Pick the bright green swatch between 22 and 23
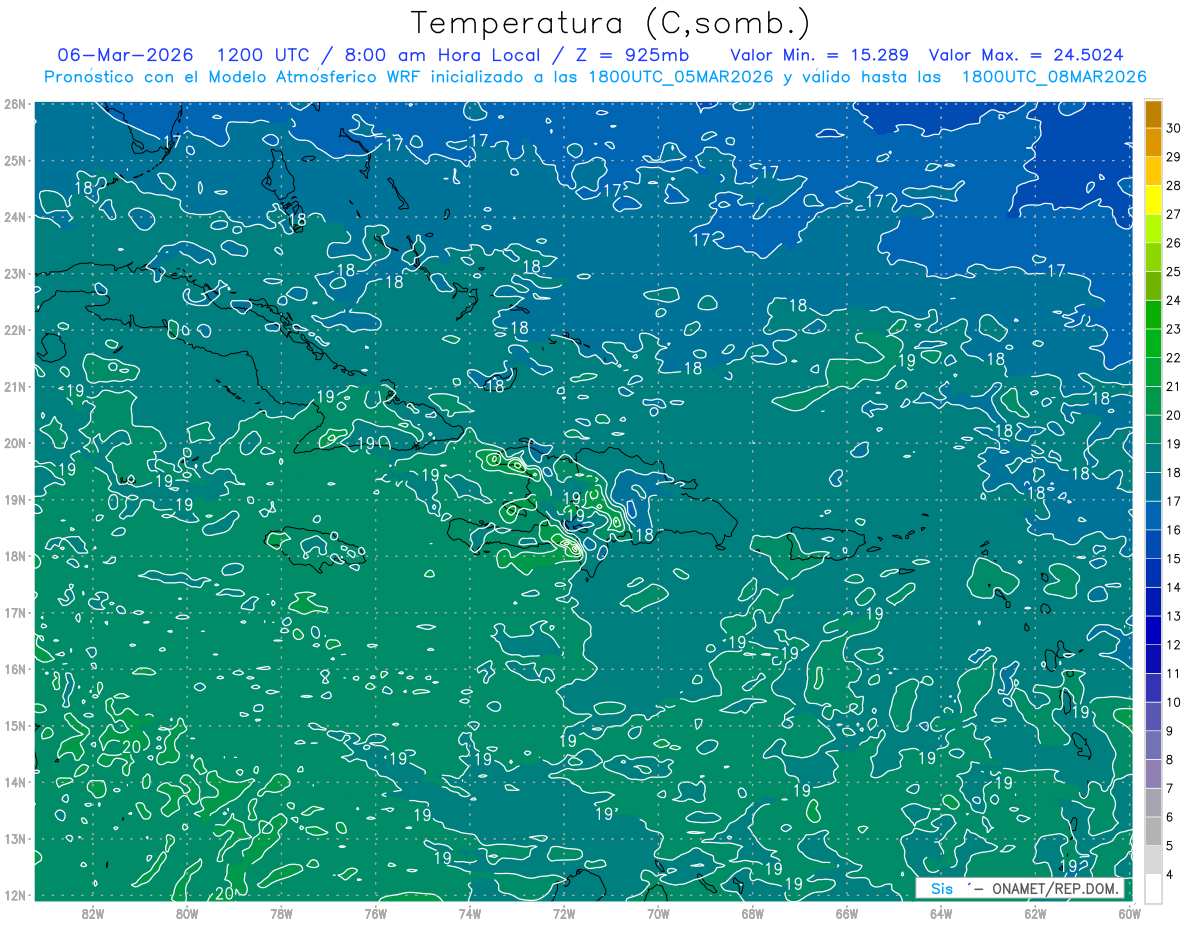 1153,344
